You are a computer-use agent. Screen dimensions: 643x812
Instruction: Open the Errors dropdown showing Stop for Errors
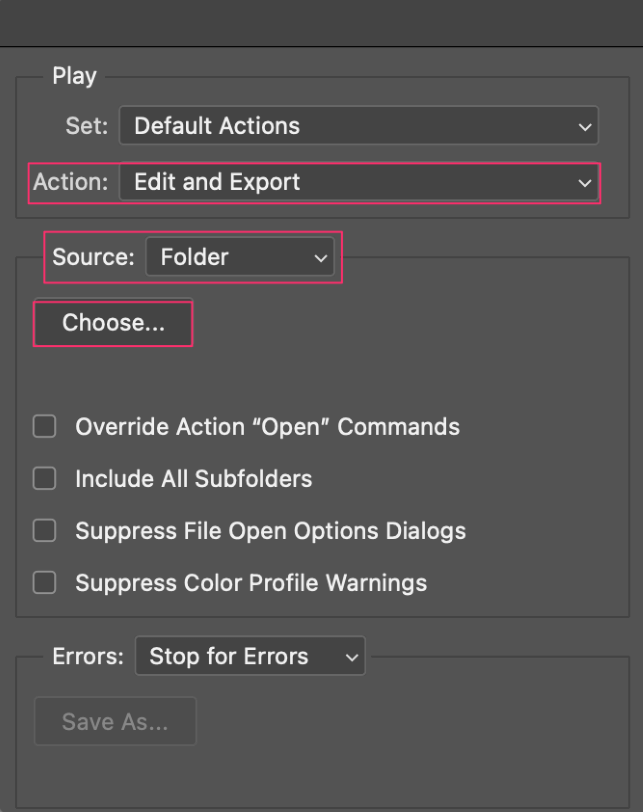pyautogui.click(x=250, y=656)
